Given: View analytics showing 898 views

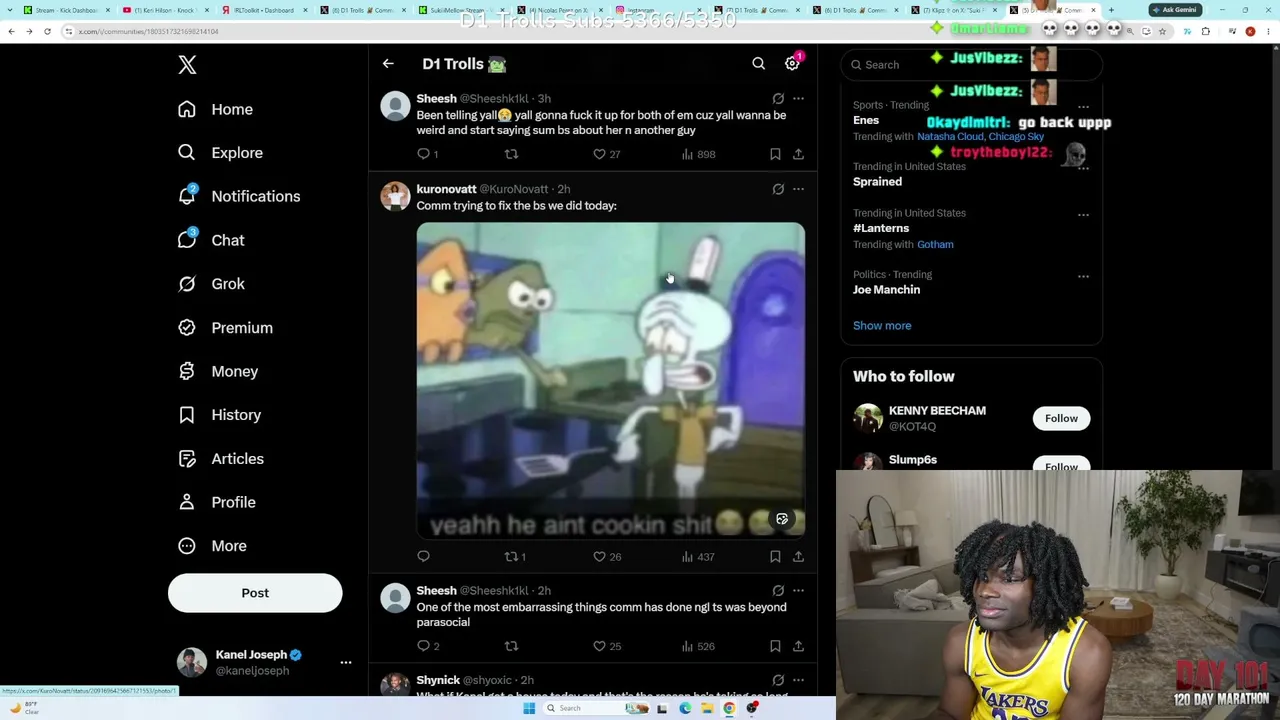Looking at the screenshot, I should pos(698,154).
